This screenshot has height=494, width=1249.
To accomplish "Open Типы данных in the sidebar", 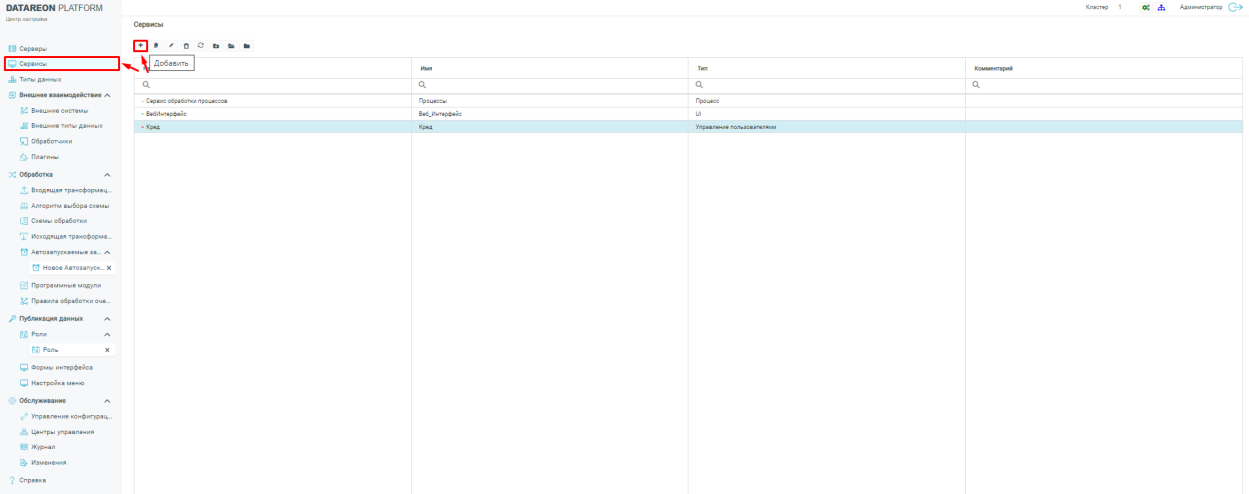I will click(x=40, y=78).
